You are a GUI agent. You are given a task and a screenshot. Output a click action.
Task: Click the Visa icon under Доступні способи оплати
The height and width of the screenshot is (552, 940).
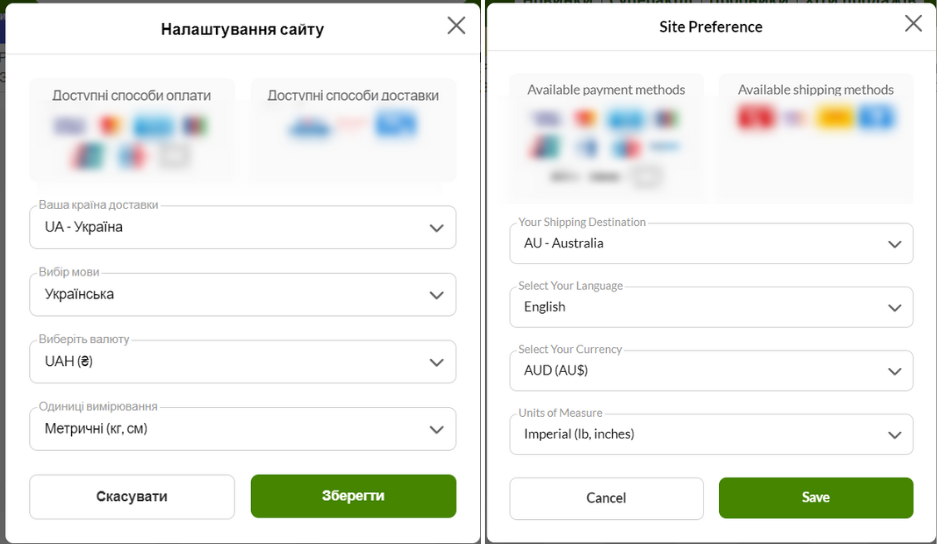pos(69,126)
